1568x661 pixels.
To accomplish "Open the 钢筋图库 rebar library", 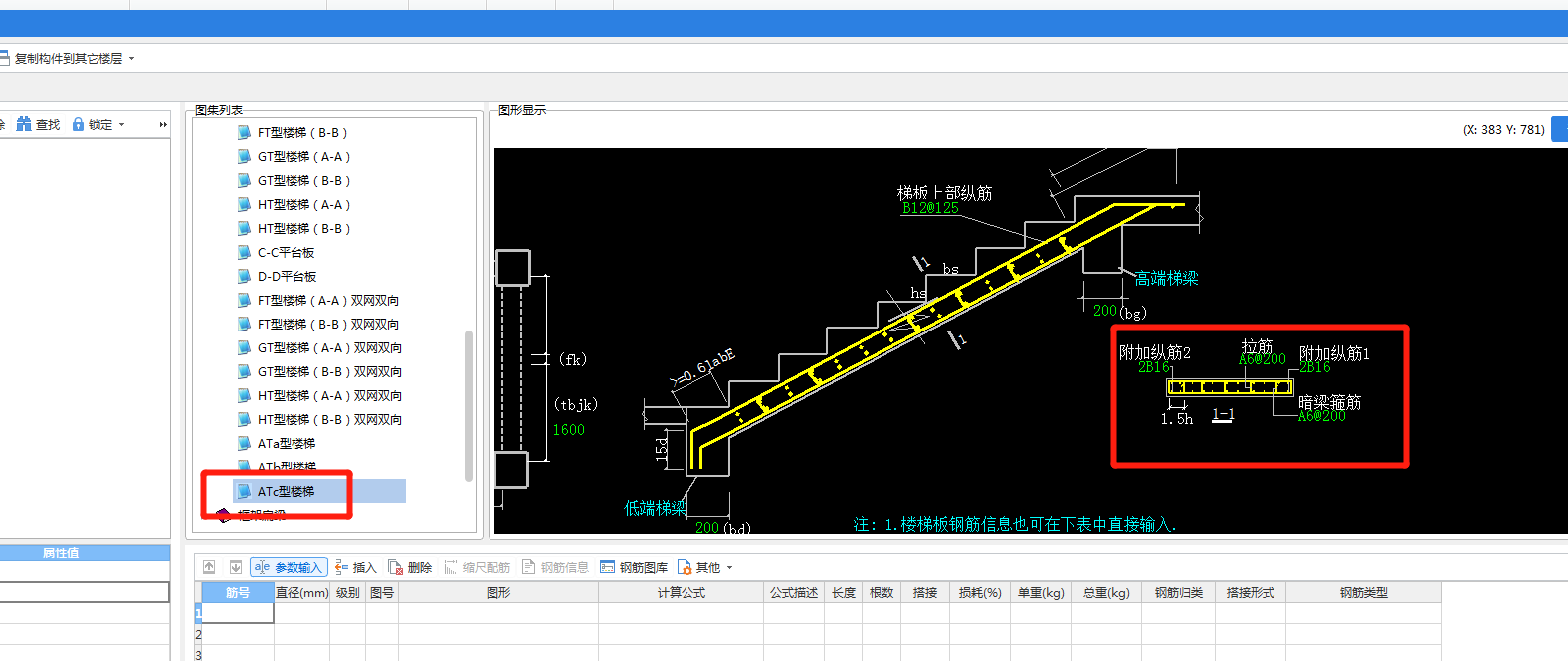I will pos(634,567).
